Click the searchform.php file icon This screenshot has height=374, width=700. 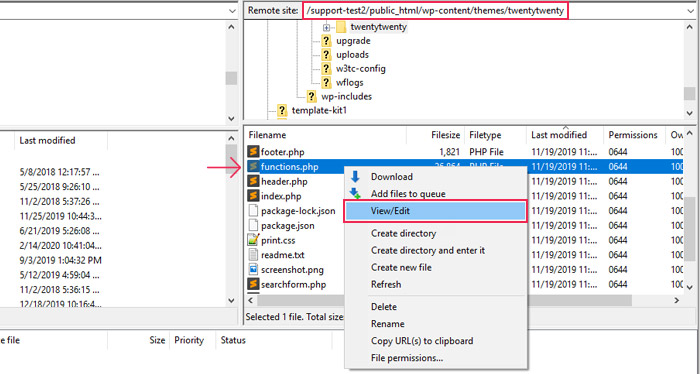(x=253, y=284)
